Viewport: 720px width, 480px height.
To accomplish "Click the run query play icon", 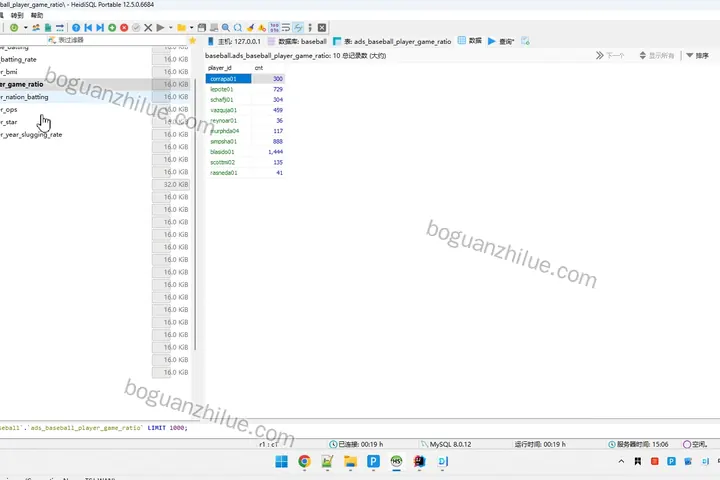I will coord(160,28).
